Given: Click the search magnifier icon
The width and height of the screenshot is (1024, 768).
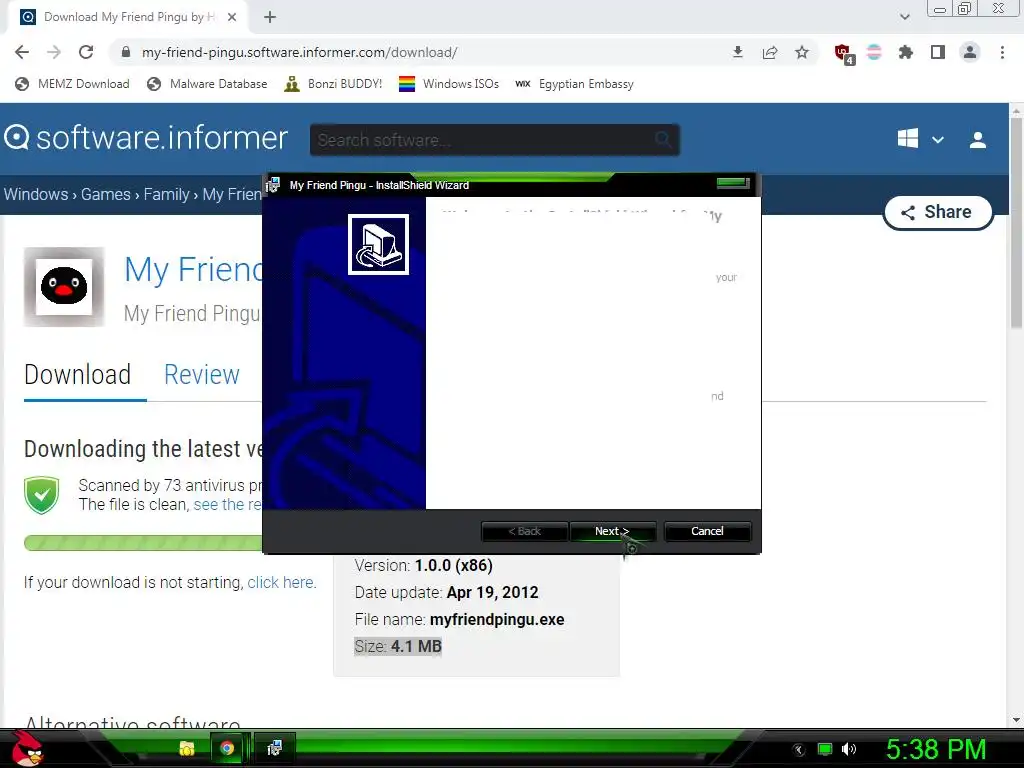Looking at the screenshot, I should (662, 139).
